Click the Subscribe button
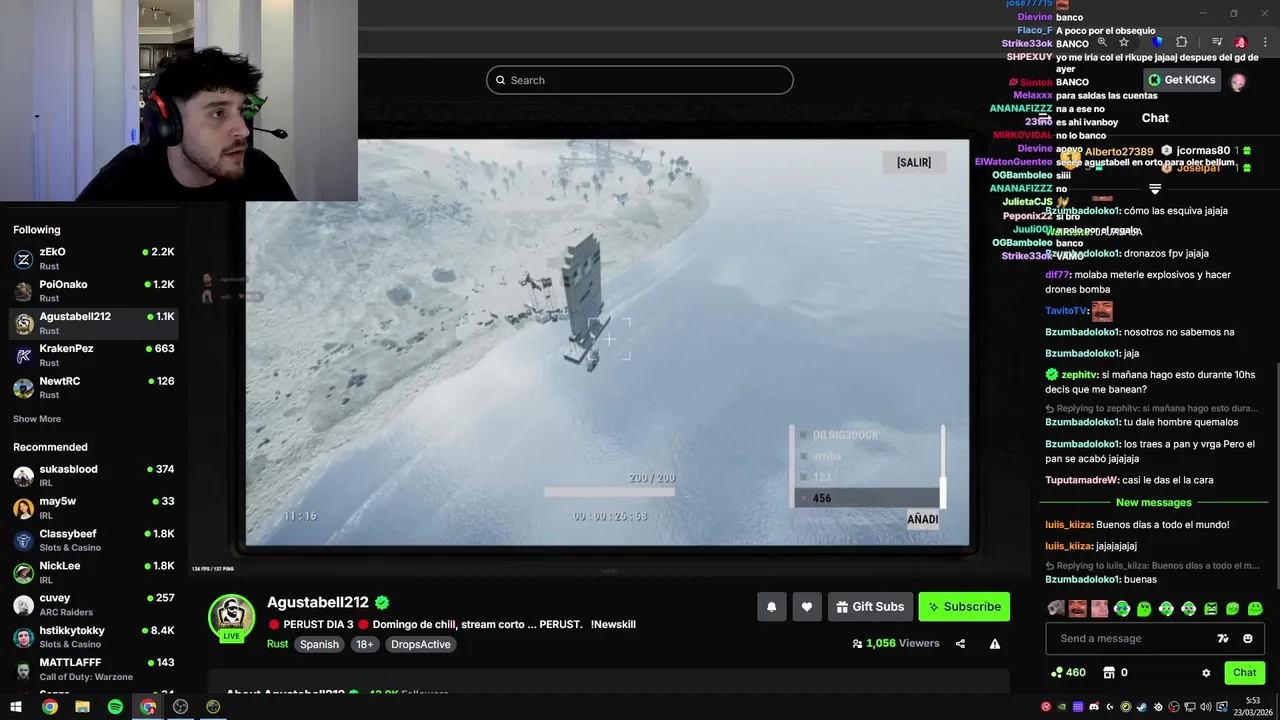1280x720 pixels. 964,607
